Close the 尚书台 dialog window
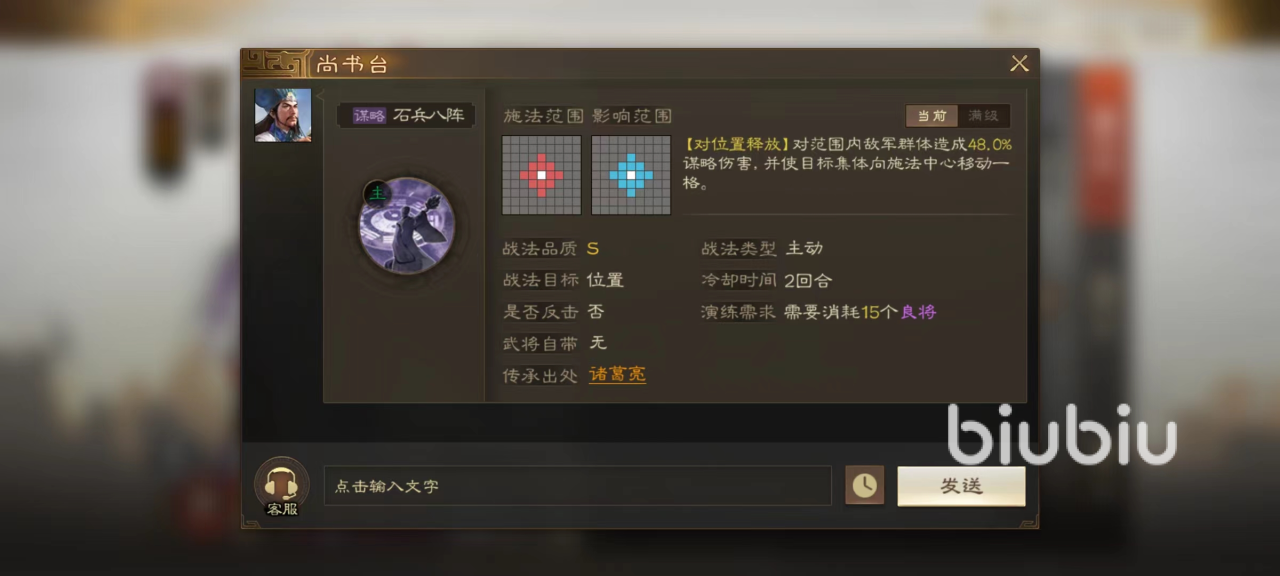The image size is (1280, 576). (1019, 64)
